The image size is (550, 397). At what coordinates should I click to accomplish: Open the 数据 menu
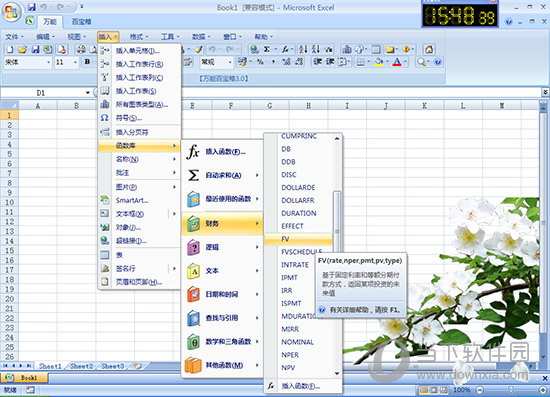[x=201, y=36]
